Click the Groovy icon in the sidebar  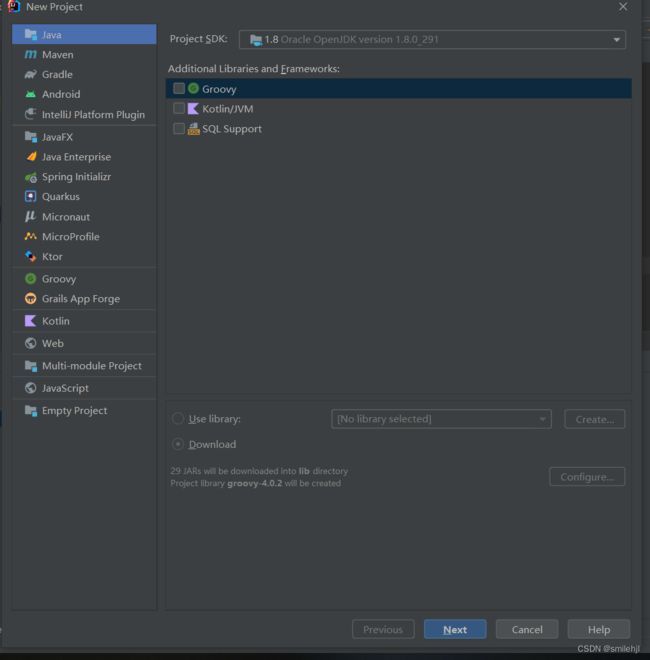pos(31,279)
